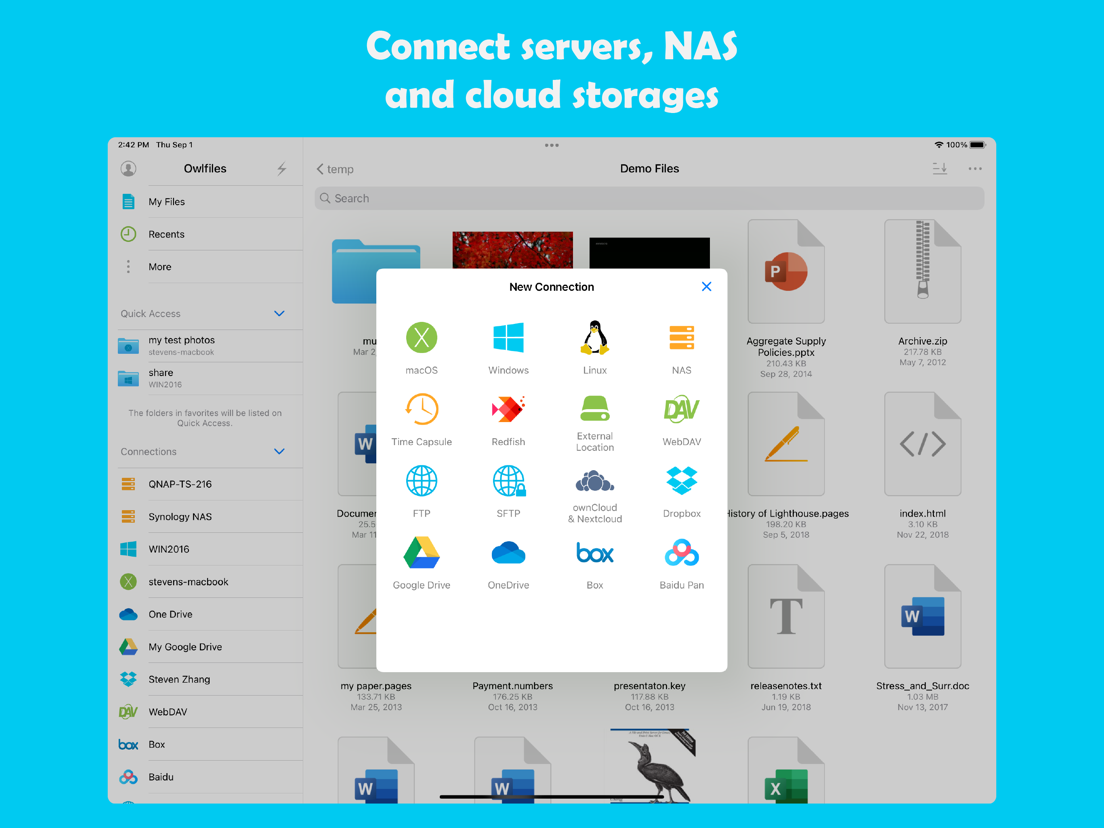
Task: Open the account profile icon
Action: coord(128,168)
